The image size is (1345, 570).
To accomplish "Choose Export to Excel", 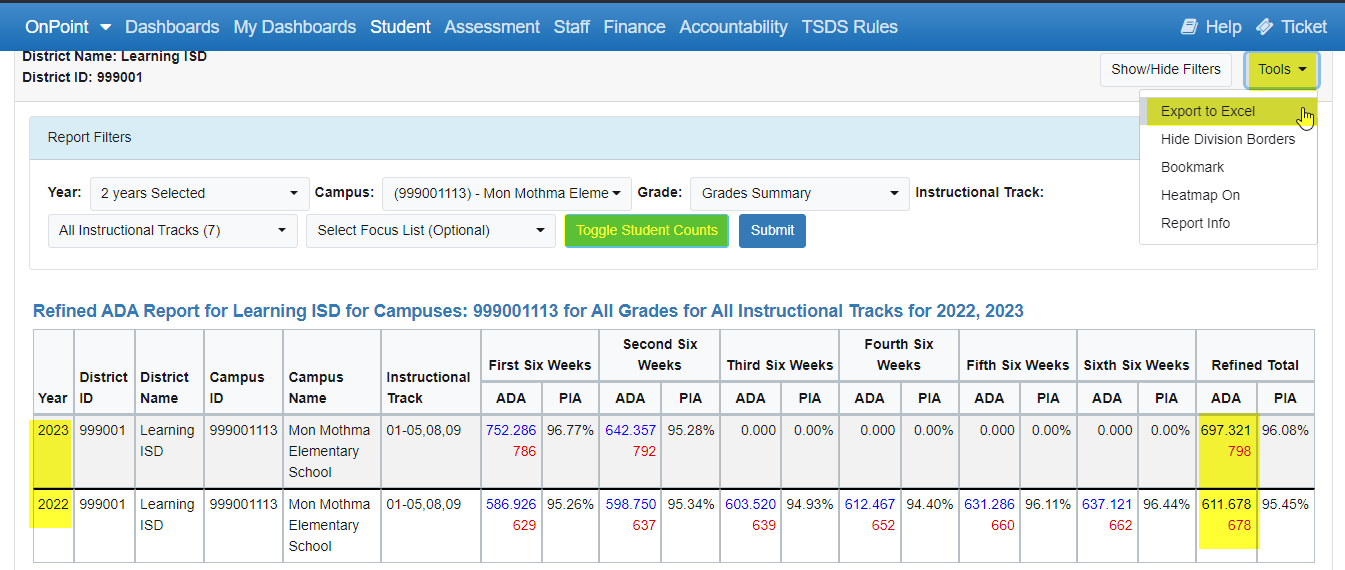I will [x=1207, y=111].
